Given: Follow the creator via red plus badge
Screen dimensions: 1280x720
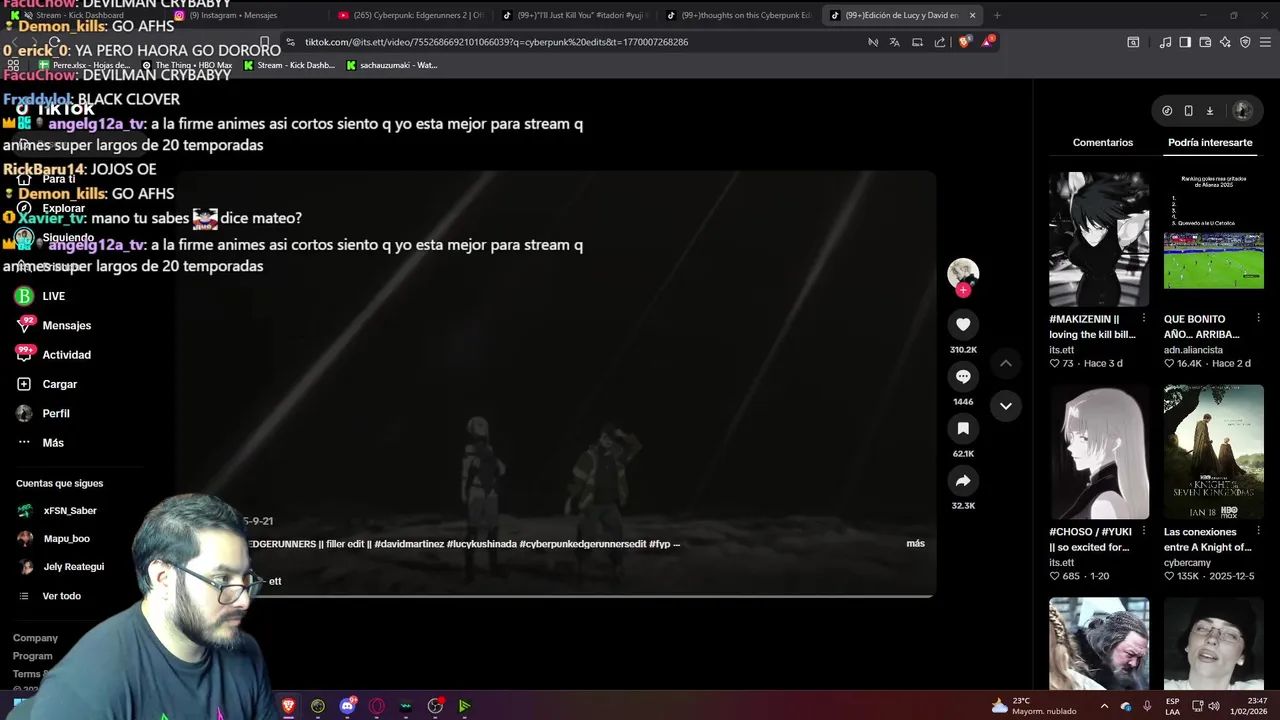Looking at the screenshot, I should [x=963, y=290].
